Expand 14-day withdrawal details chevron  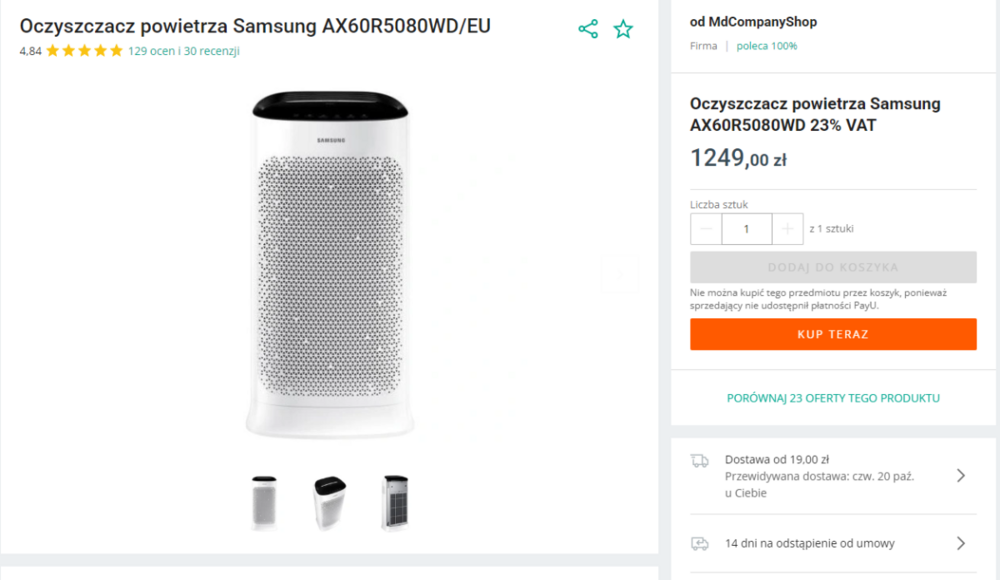point(960,543)
